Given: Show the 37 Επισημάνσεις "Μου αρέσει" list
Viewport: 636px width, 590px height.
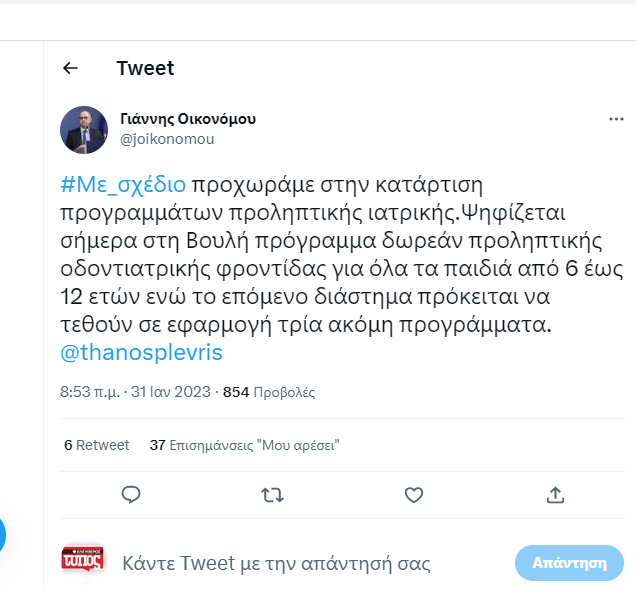Looking at the screenshot, I should click(x=244, y=445).
